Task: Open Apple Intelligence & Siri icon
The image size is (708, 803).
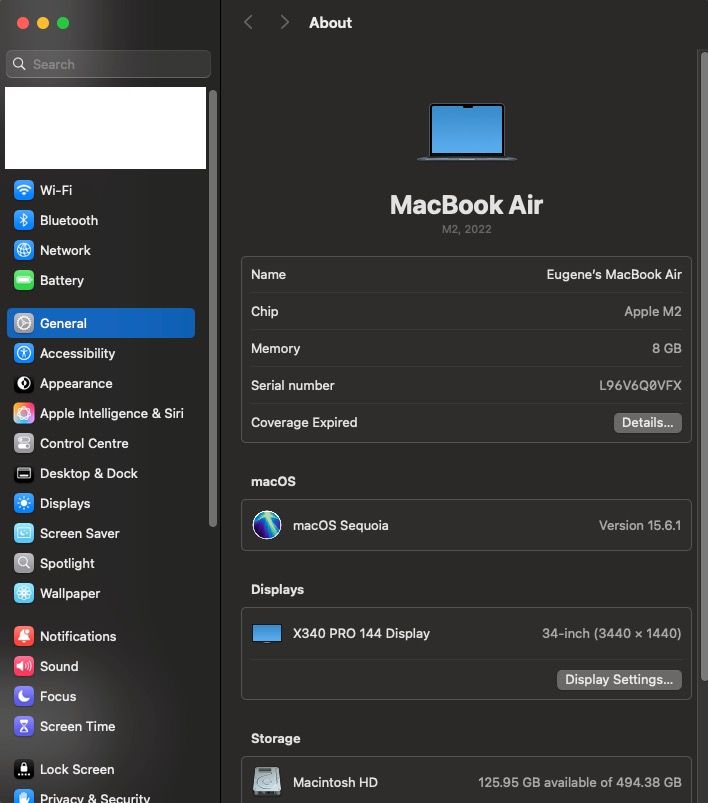Action: tap(24, 413)
